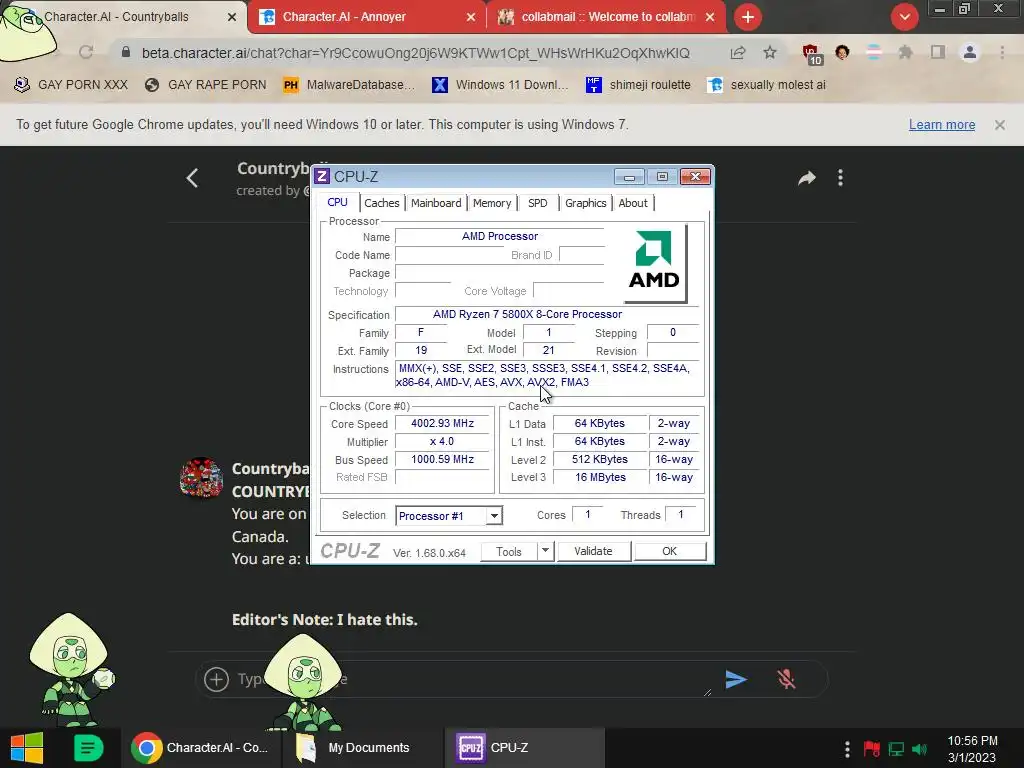Click the Validate button in CPU-Z
Screen dimensions: 1024x768
(593, 551)
